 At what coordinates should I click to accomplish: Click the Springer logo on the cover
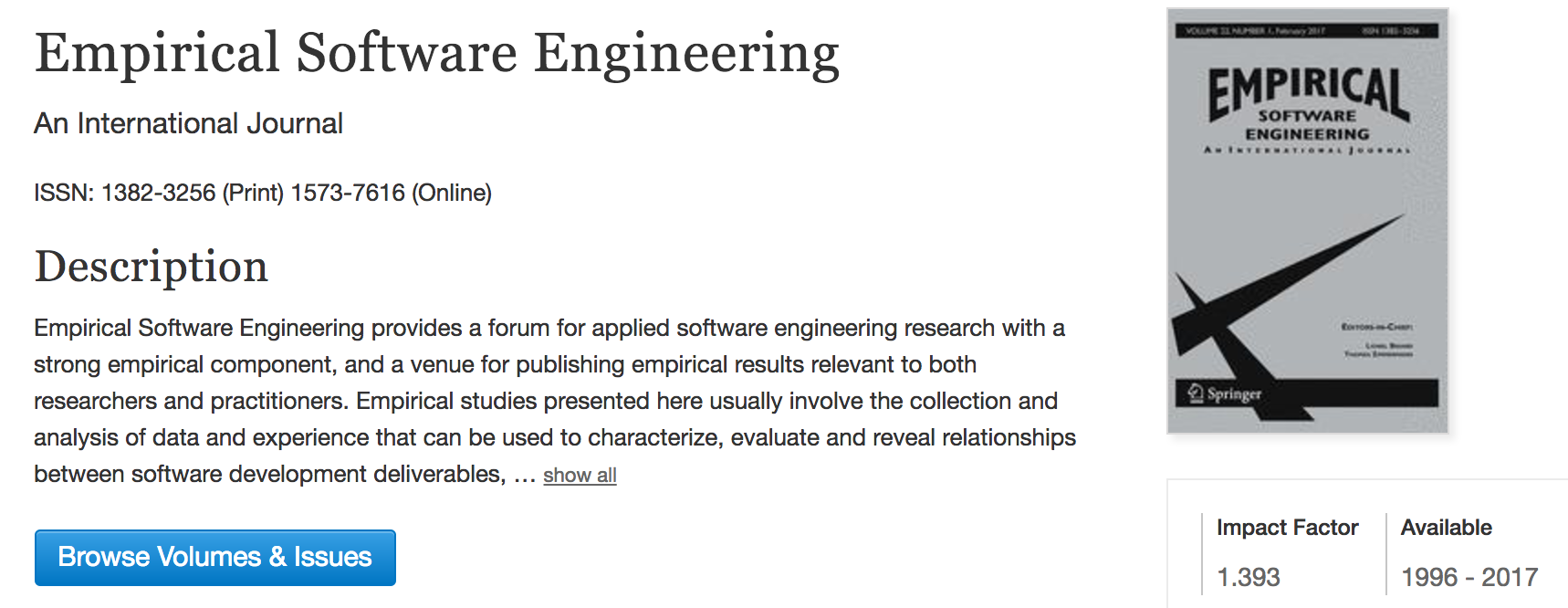[x=1225, y=393]
